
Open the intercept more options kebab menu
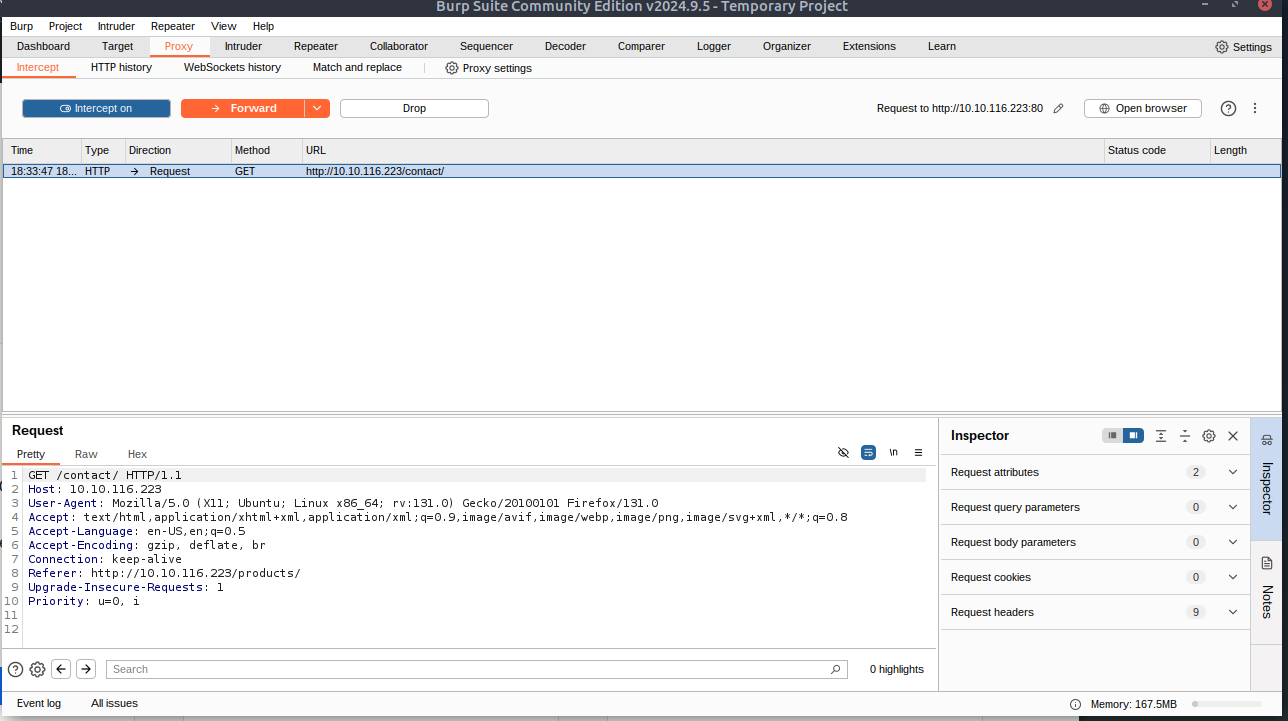1255,108
